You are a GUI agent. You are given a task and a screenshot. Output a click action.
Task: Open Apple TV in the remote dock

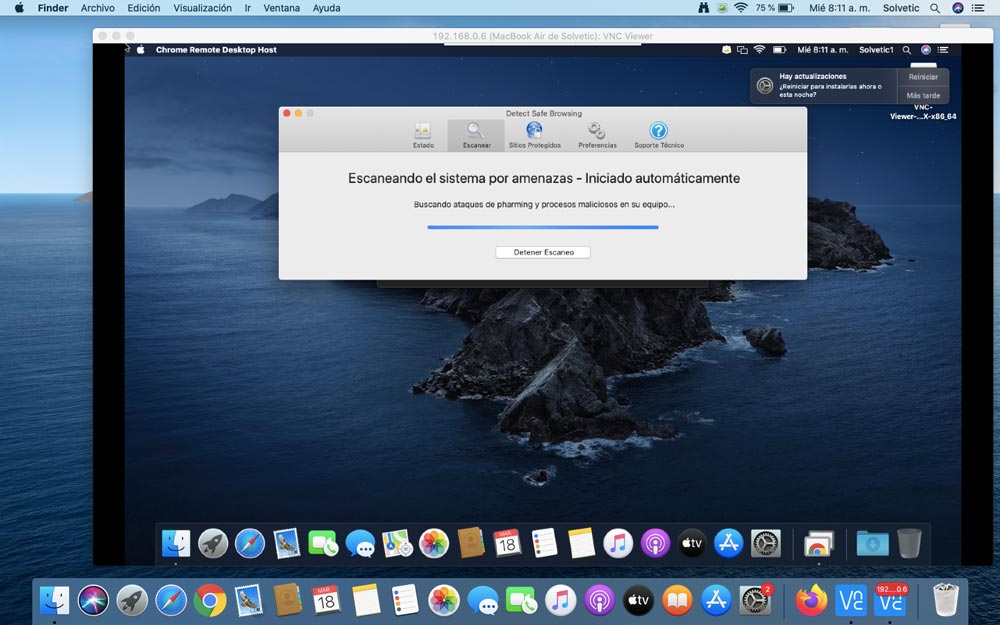[x=691, y=544]
